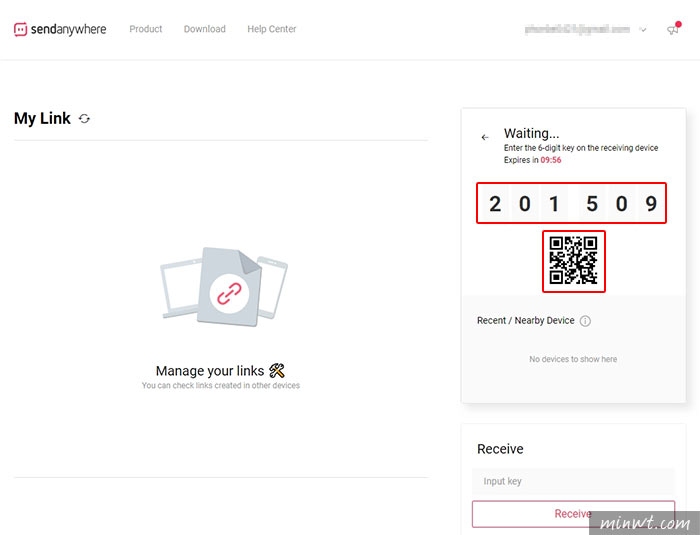Click the Waiting... title
Viewport: 700px width, 535px height.
pos(531,133)
